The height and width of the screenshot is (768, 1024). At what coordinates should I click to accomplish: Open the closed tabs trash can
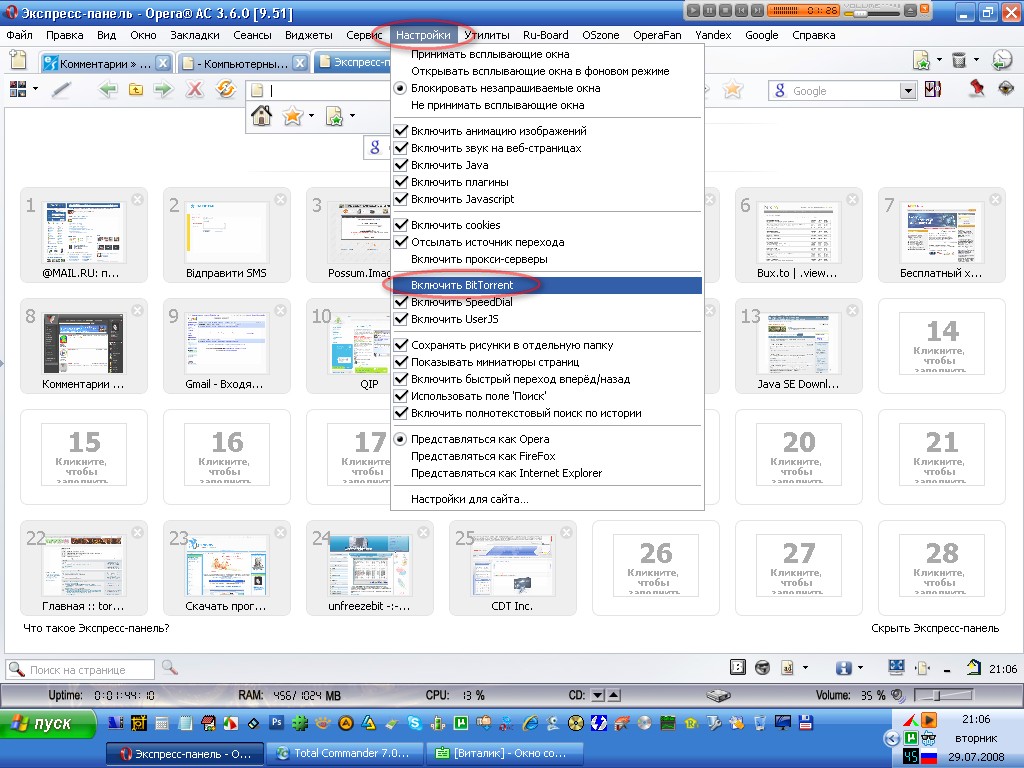(x=959, y=60)
